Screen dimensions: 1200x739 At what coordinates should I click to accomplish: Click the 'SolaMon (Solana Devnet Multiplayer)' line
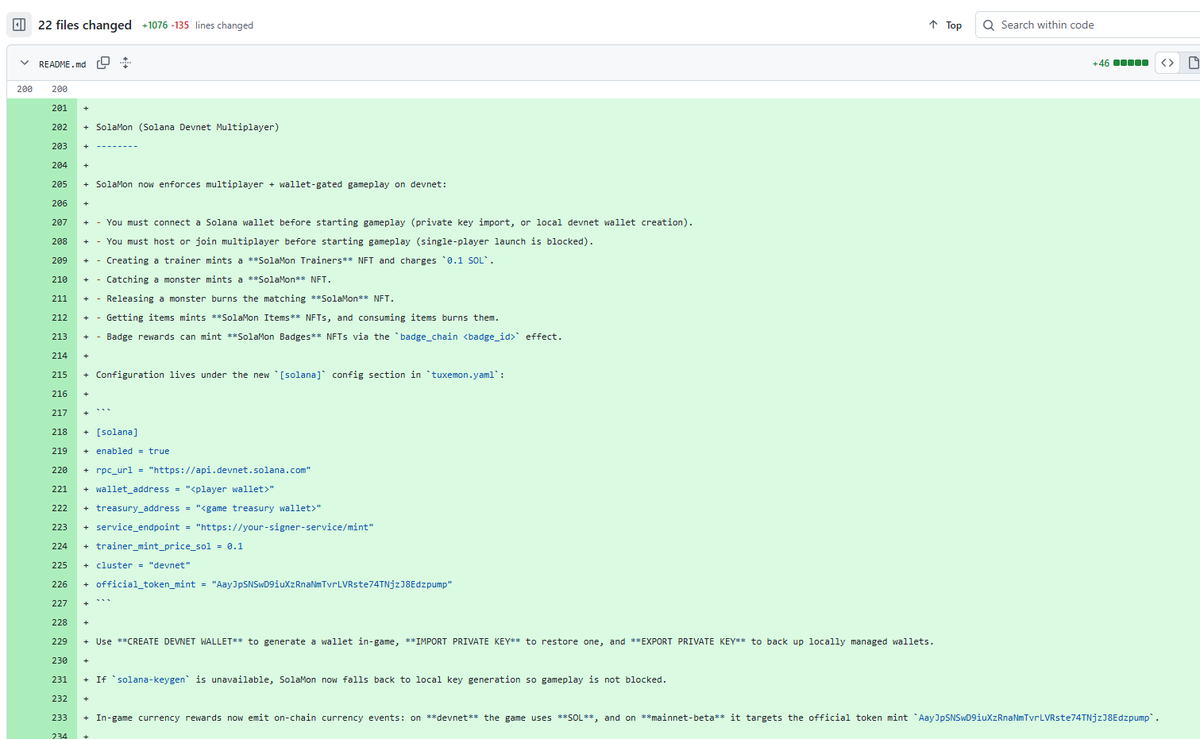[187, 127]
